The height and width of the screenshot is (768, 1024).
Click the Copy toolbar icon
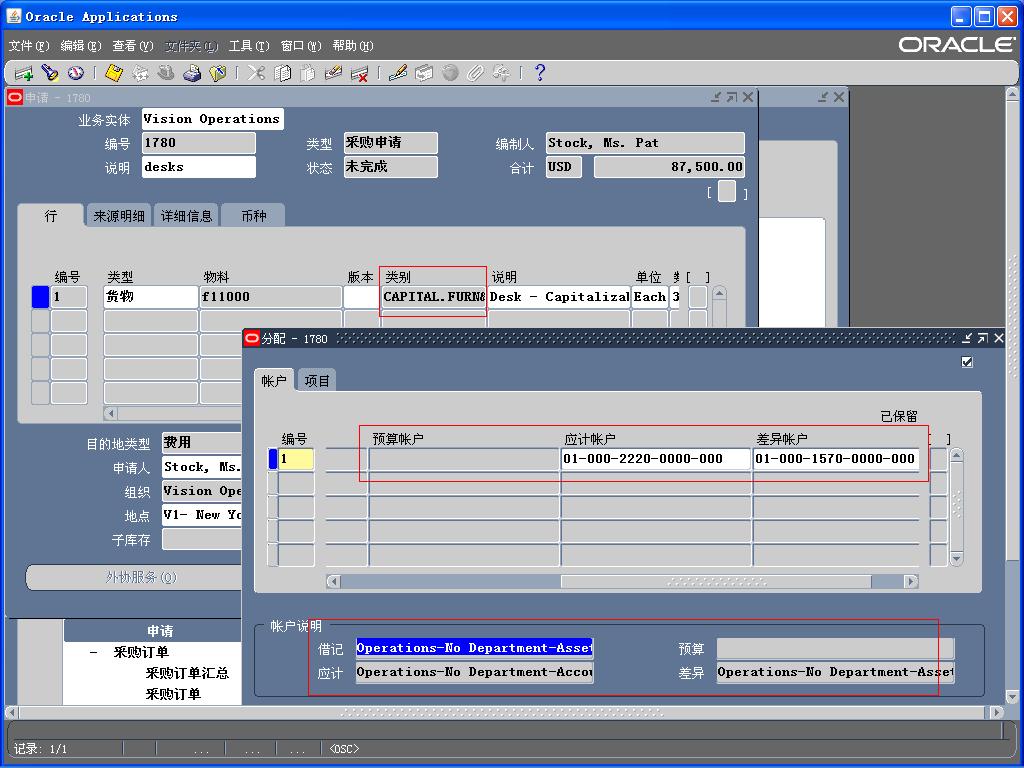(x=282, y=73)
